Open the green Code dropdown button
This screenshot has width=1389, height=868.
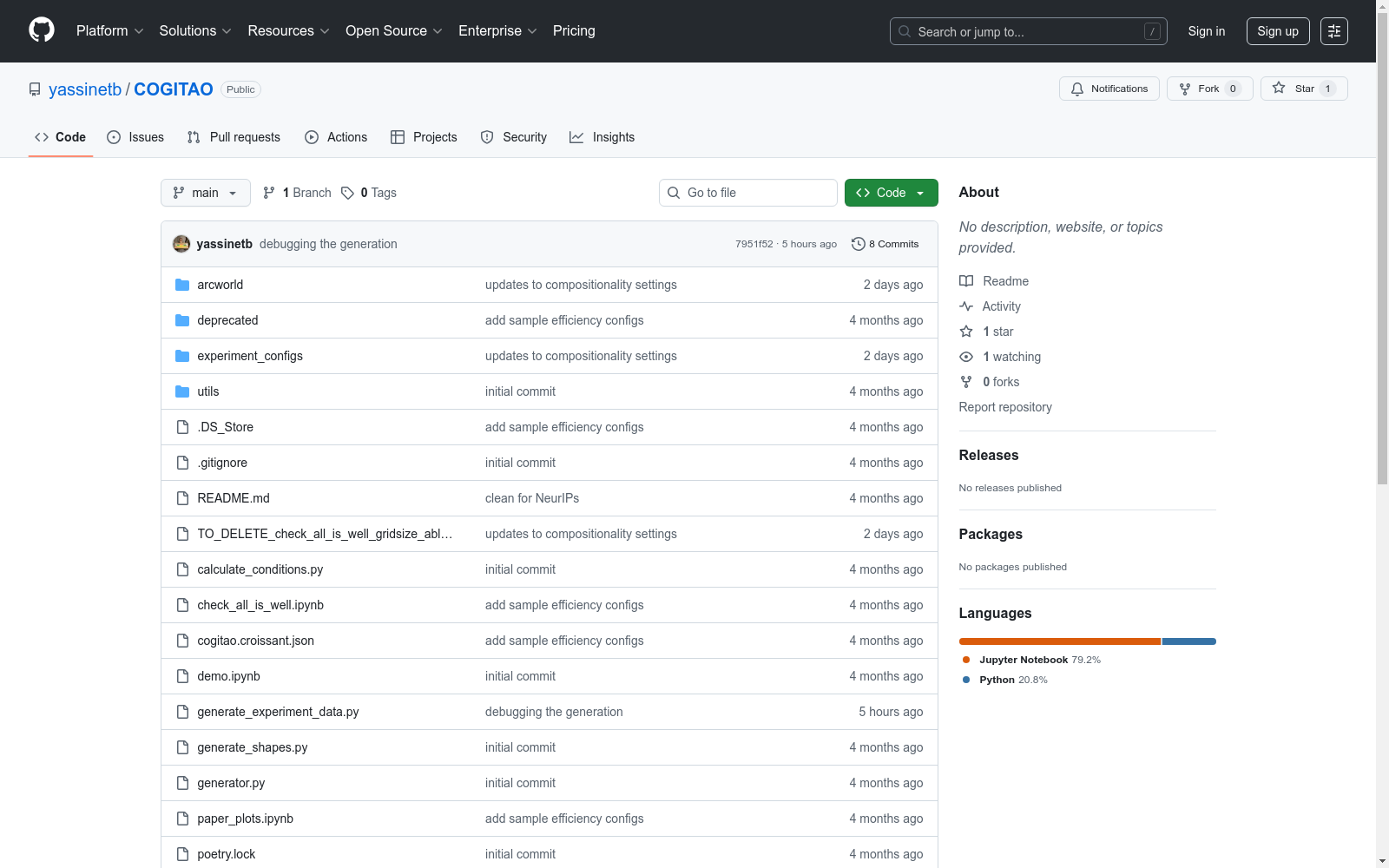[892, 193]
